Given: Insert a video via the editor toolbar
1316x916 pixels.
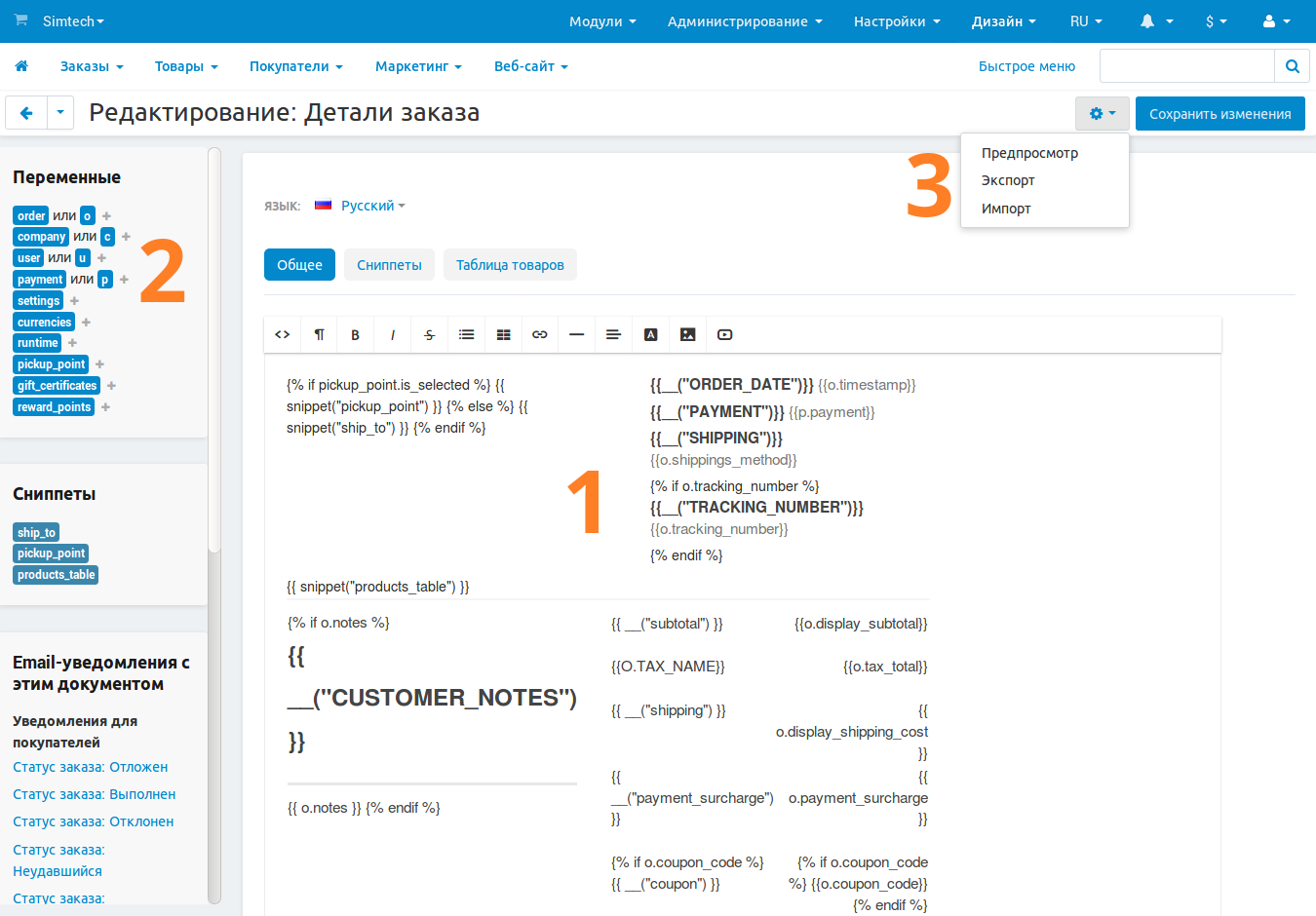Looking at the screenshot, I should pyautogui.click(x=724, y=334).
